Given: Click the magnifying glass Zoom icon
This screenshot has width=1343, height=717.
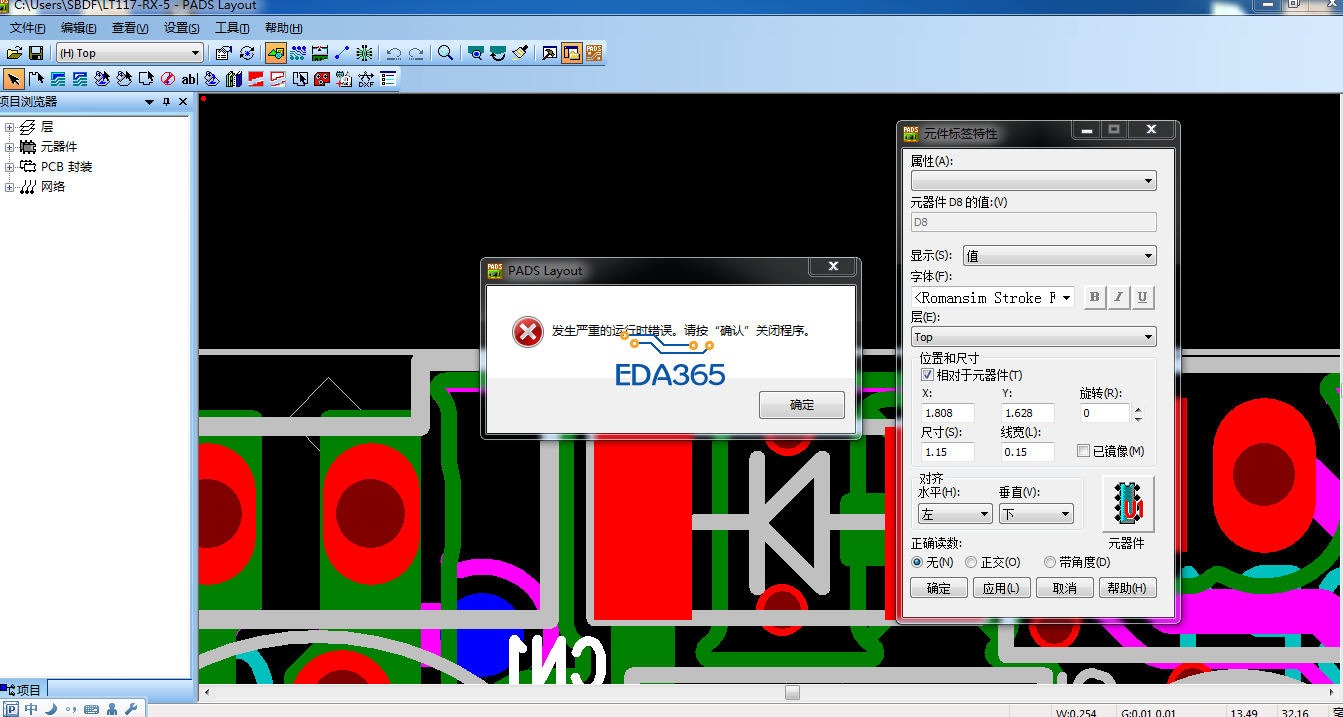Looking at the screenshot, I should [x=445, y=53].
